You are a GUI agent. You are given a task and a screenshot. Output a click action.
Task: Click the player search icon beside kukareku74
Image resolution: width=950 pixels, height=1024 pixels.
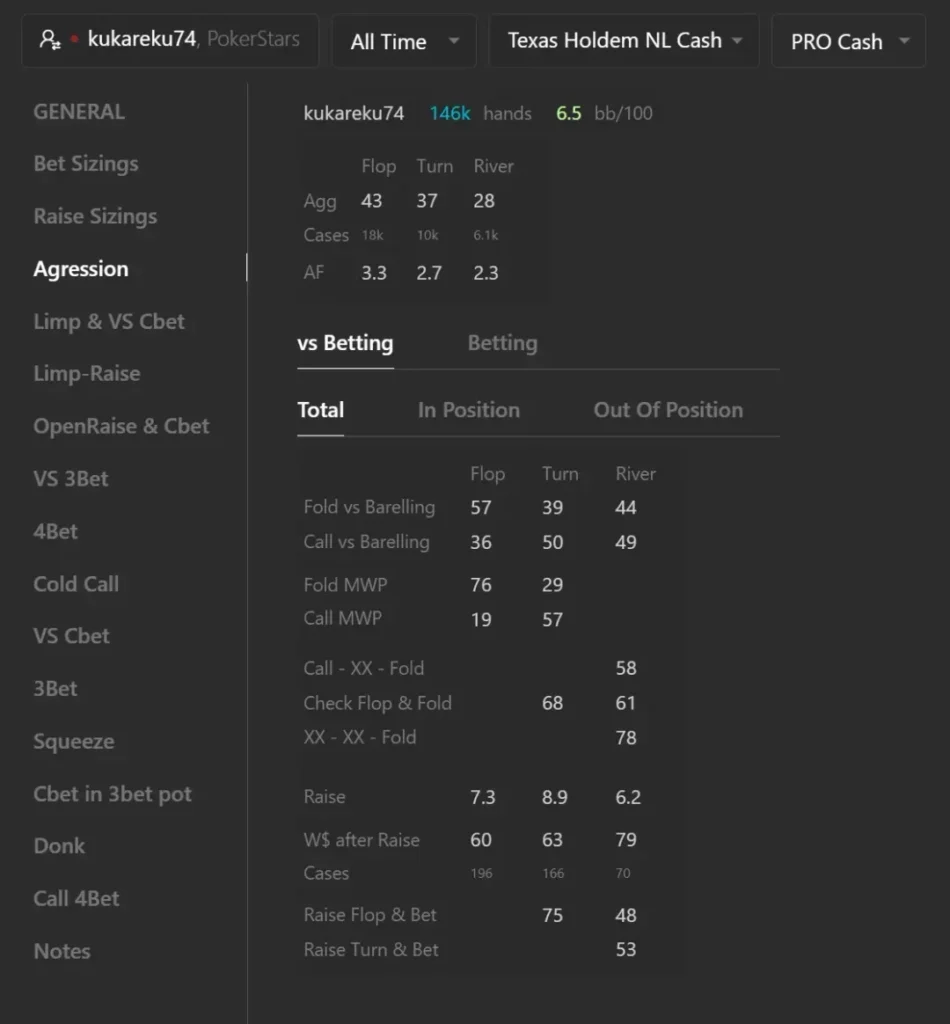tap(50, 40)
